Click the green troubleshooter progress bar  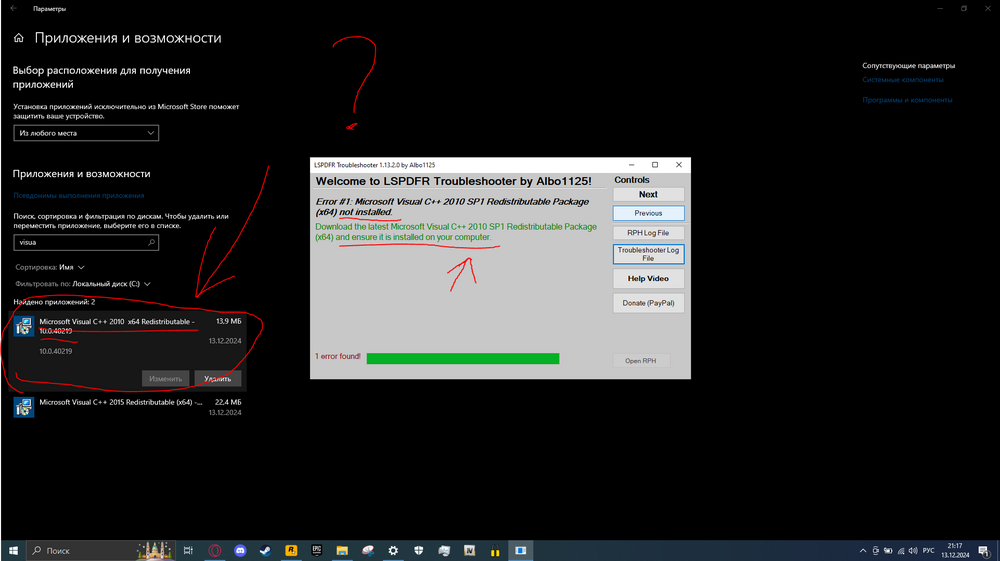tap(463, 359)
